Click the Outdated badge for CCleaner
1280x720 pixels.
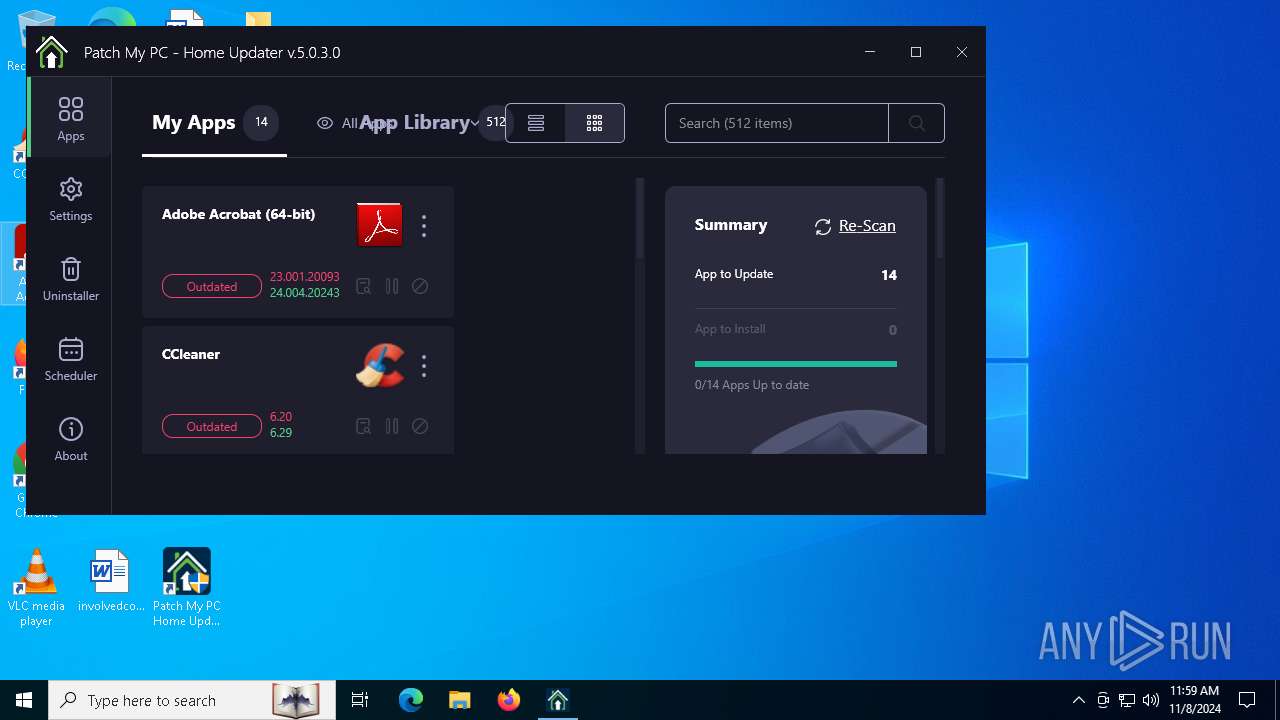tap(212, 426)
